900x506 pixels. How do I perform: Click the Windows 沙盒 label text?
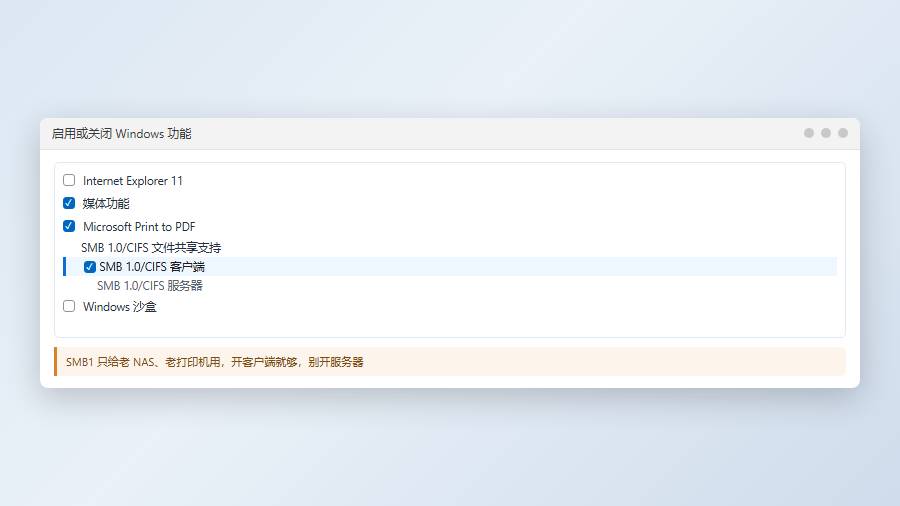(119, 307)
